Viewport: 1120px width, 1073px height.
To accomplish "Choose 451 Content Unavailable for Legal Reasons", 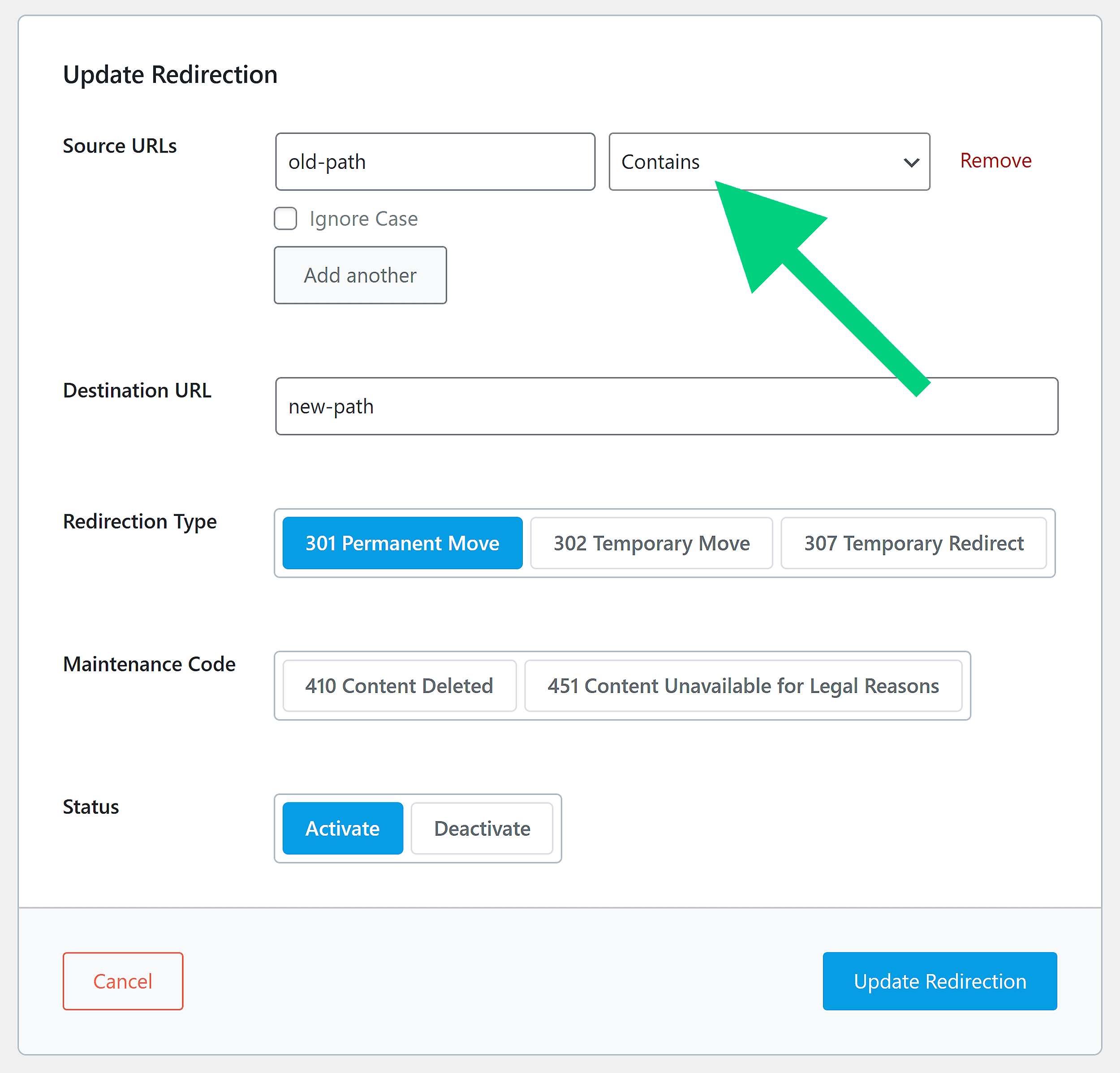I will click(743, 686).
